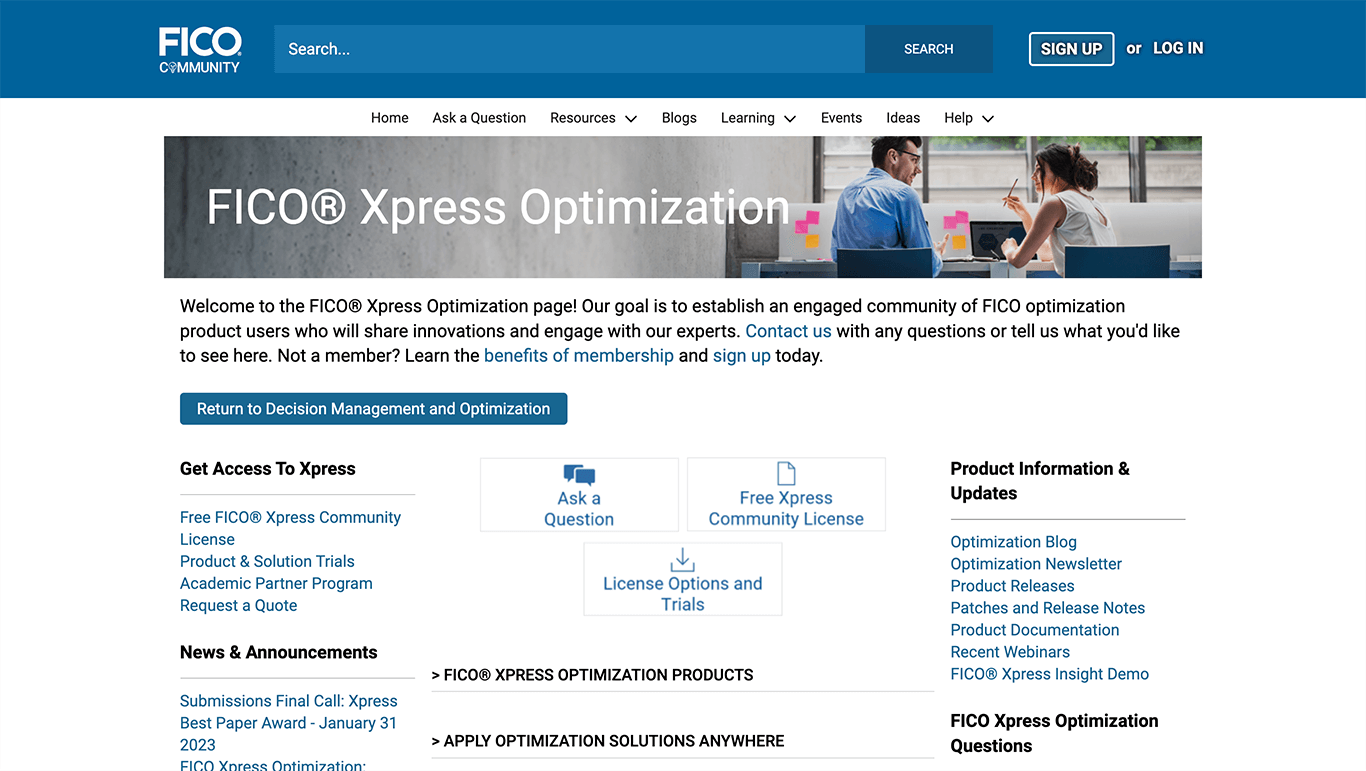Expand the Resources dropdown menu

click(x=593, y=118)
